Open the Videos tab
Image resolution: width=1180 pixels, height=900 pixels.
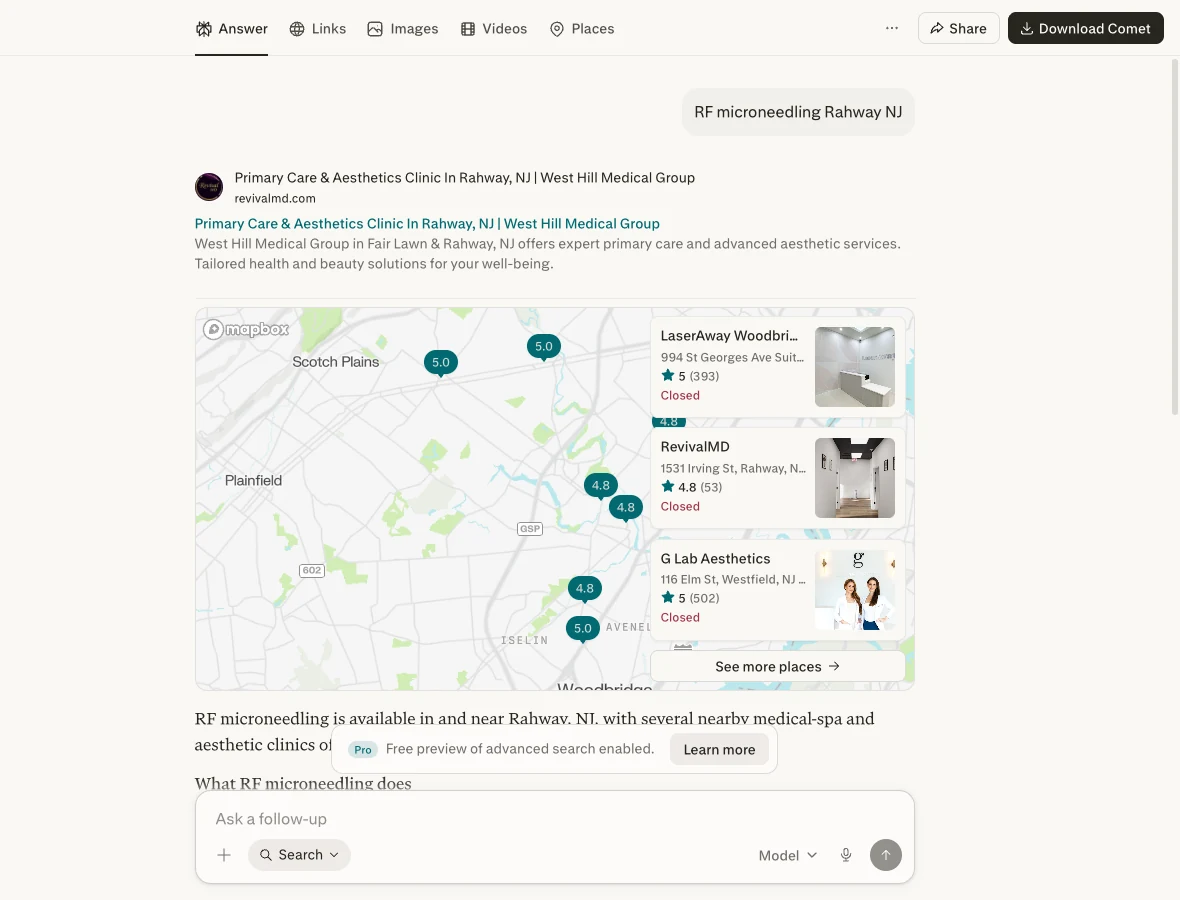[x=494, y=29]
